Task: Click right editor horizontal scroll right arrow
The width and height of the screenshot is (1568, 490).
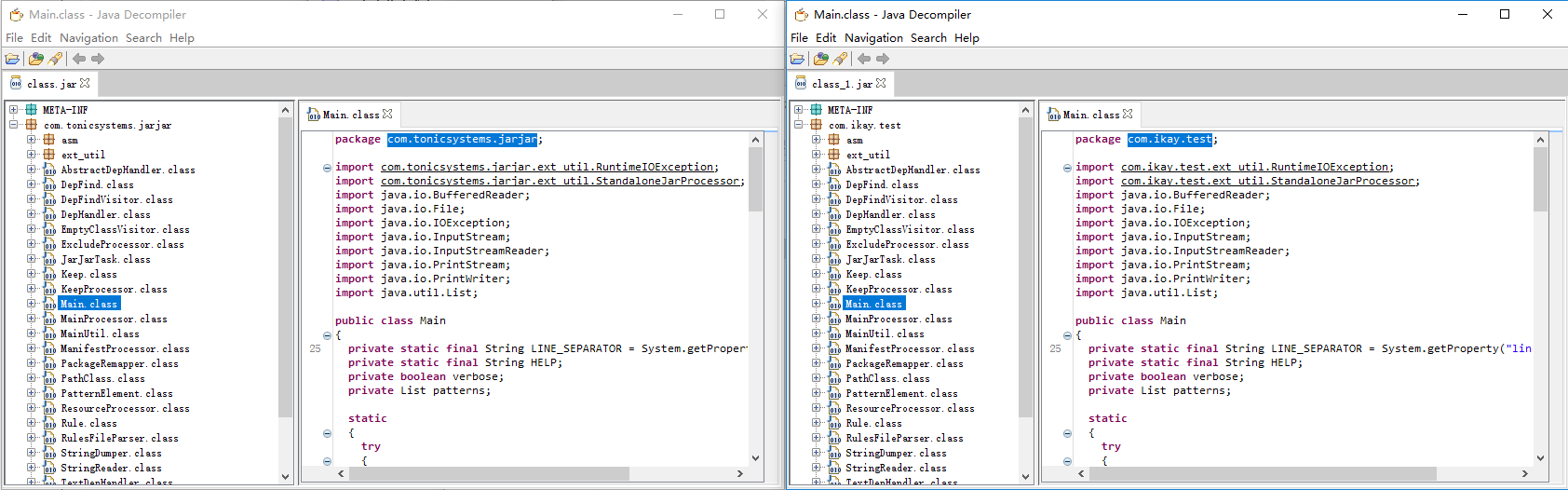Action: pyautogui.click(x=1525, y=473)
